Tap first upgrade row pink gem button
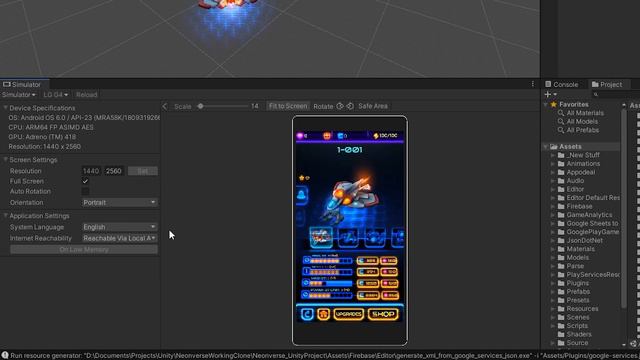 coord(389,260)
